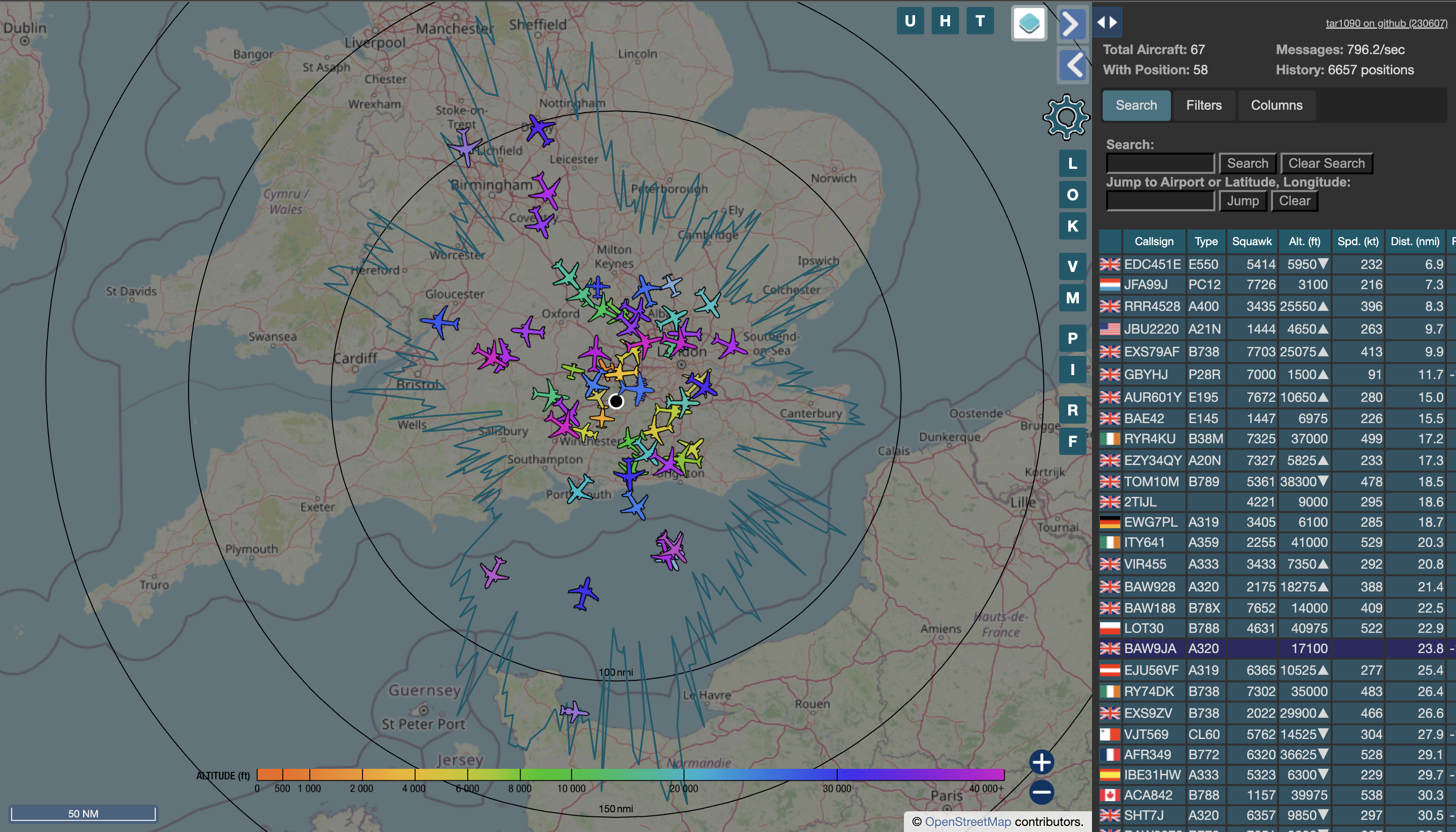
Task: Open tar1090 on github link
Action: (1386, 23)
